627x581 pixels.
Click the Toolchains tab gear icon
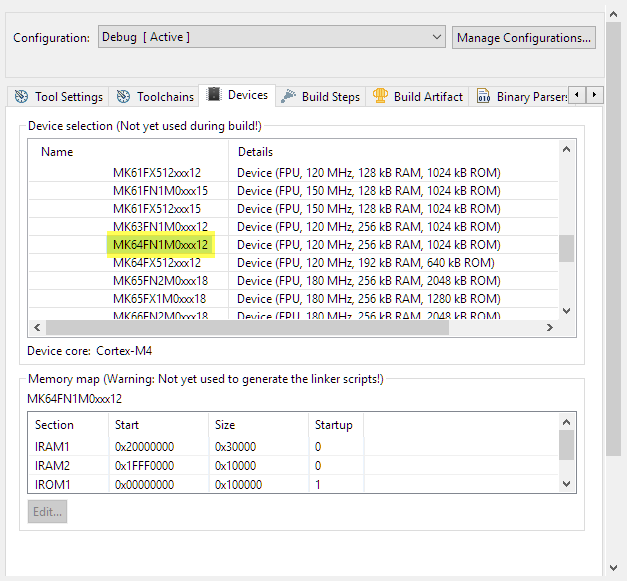tap(123, 97)
